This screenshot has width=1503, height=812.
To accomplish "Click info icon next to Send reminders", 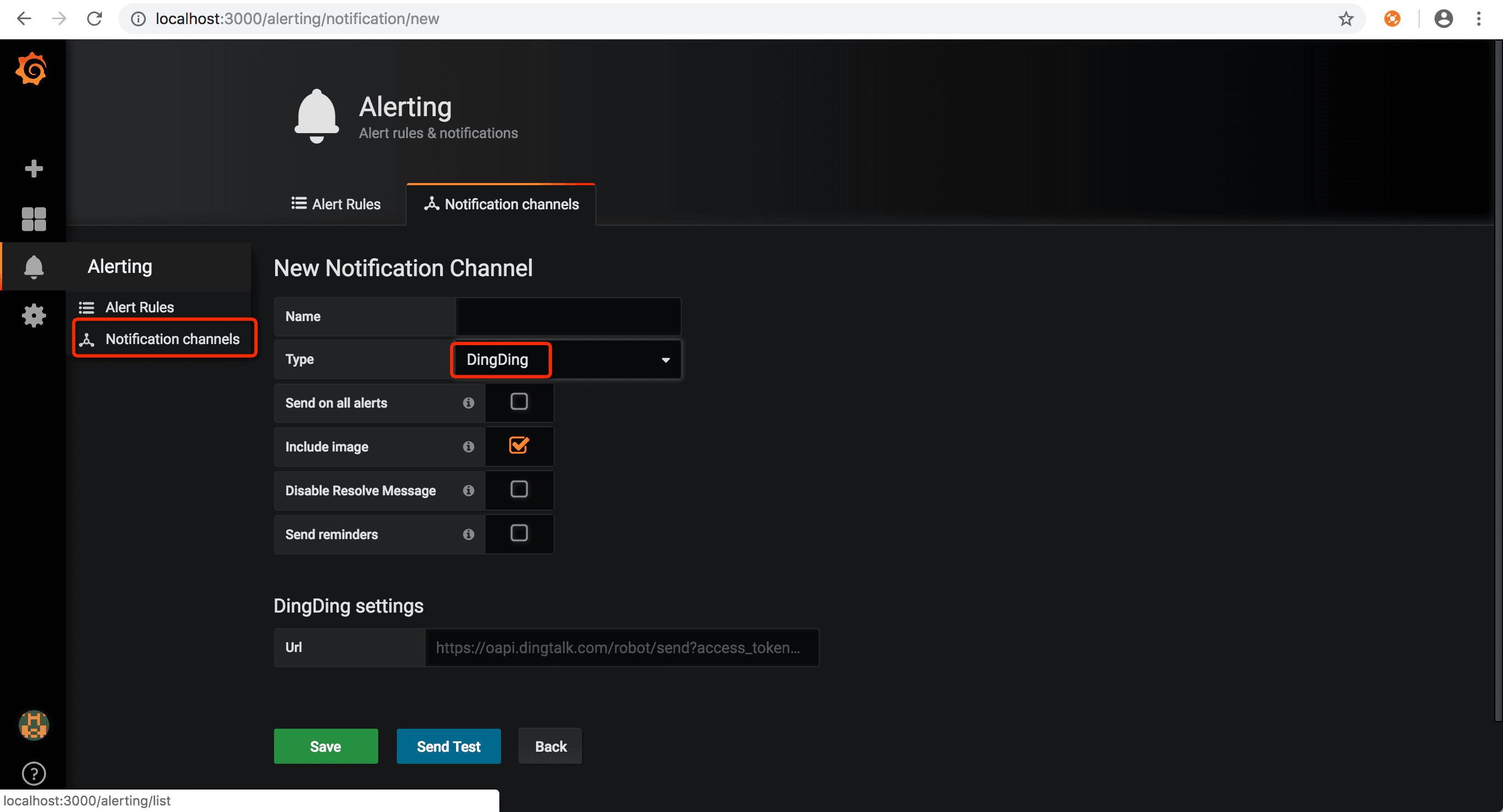I will coord(469,534).
